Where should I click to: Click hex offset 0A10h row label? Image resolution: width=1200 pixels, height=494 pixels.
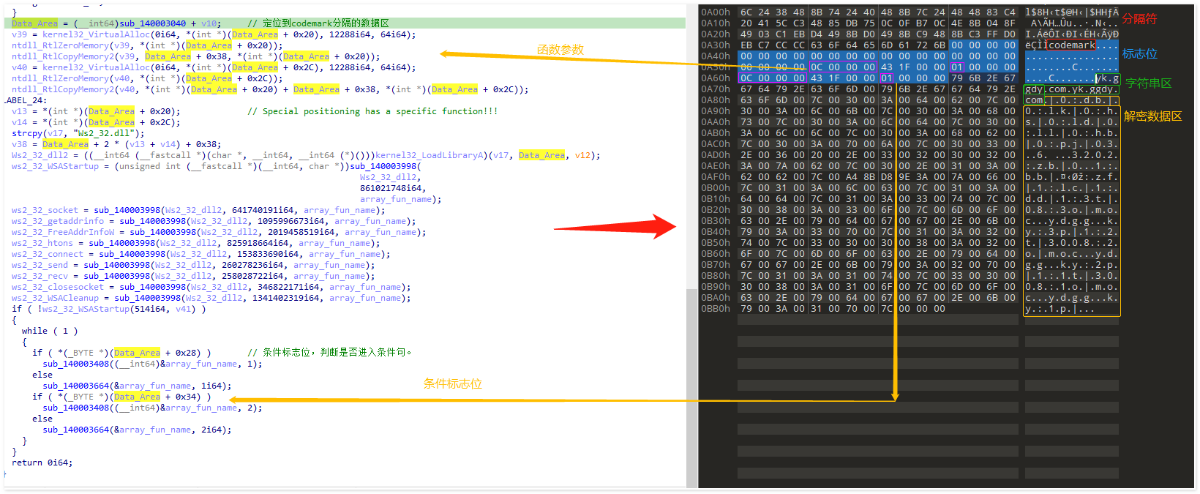tap(714, 21)
